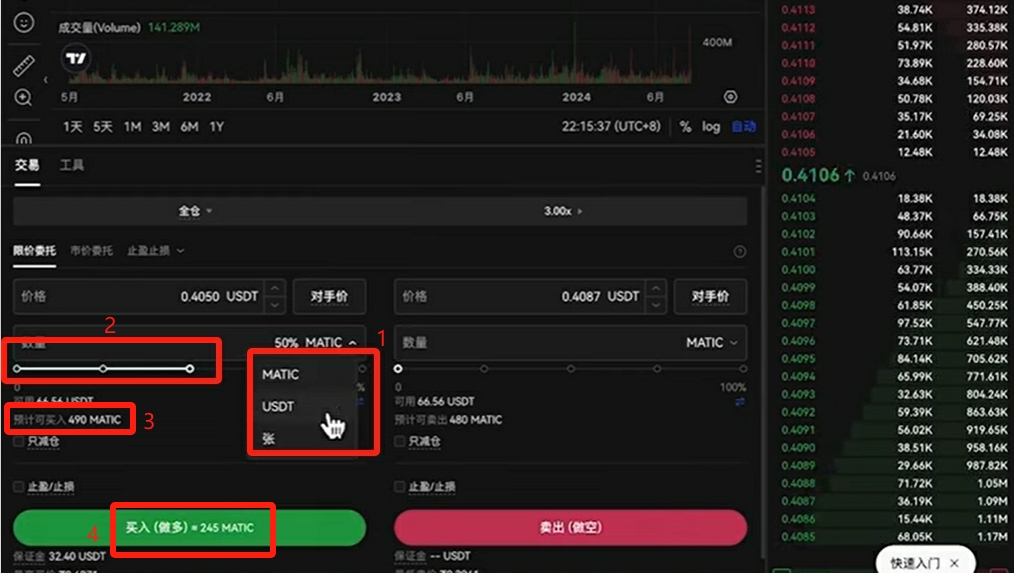Image resolution: width=1014 pixels, height=573 pixels.
Task: Set chart range to 3M
Action: tap(161, 127)
